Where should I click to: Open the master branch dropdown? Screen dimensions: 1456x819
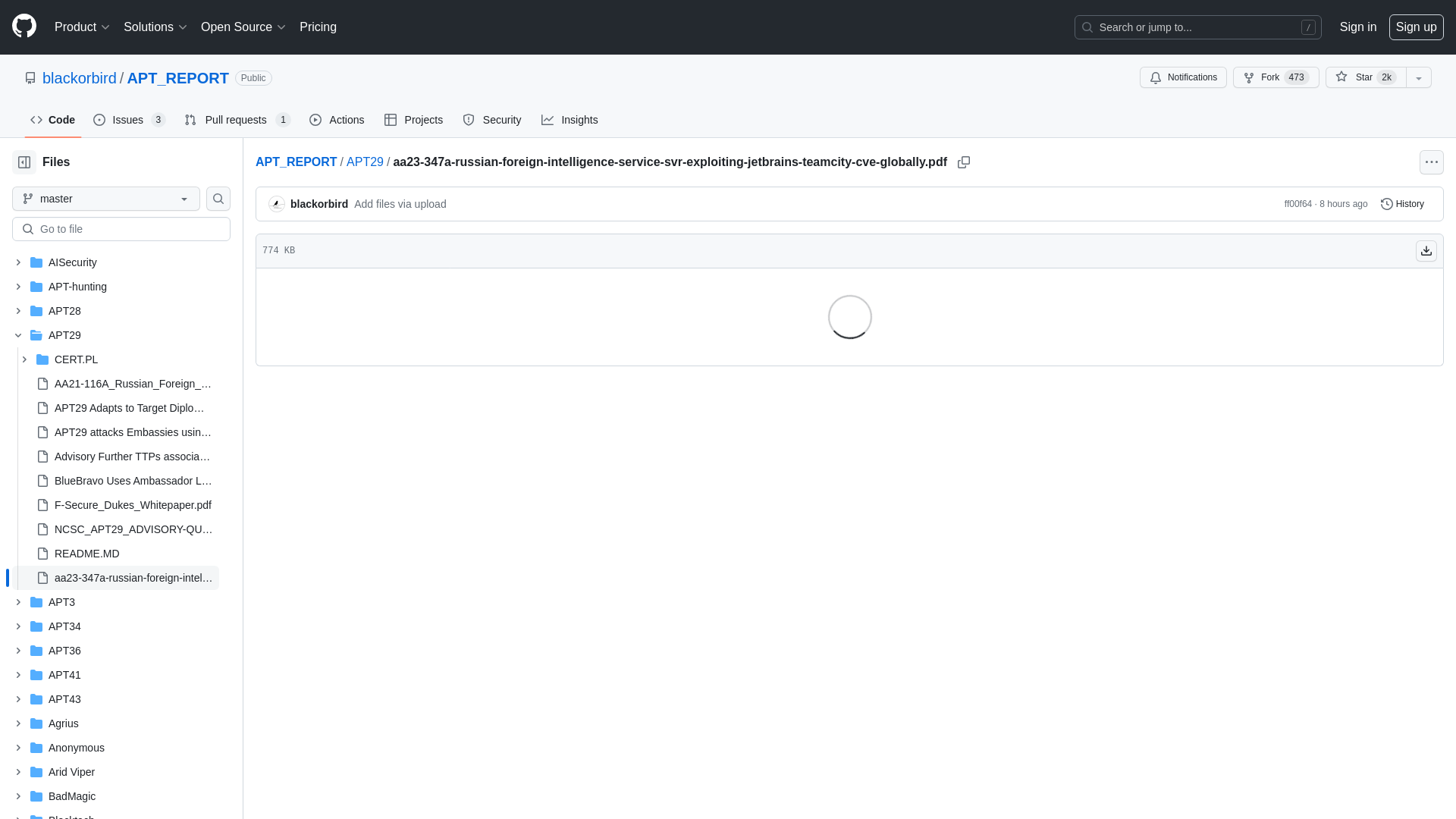click(x=106, y=199)
